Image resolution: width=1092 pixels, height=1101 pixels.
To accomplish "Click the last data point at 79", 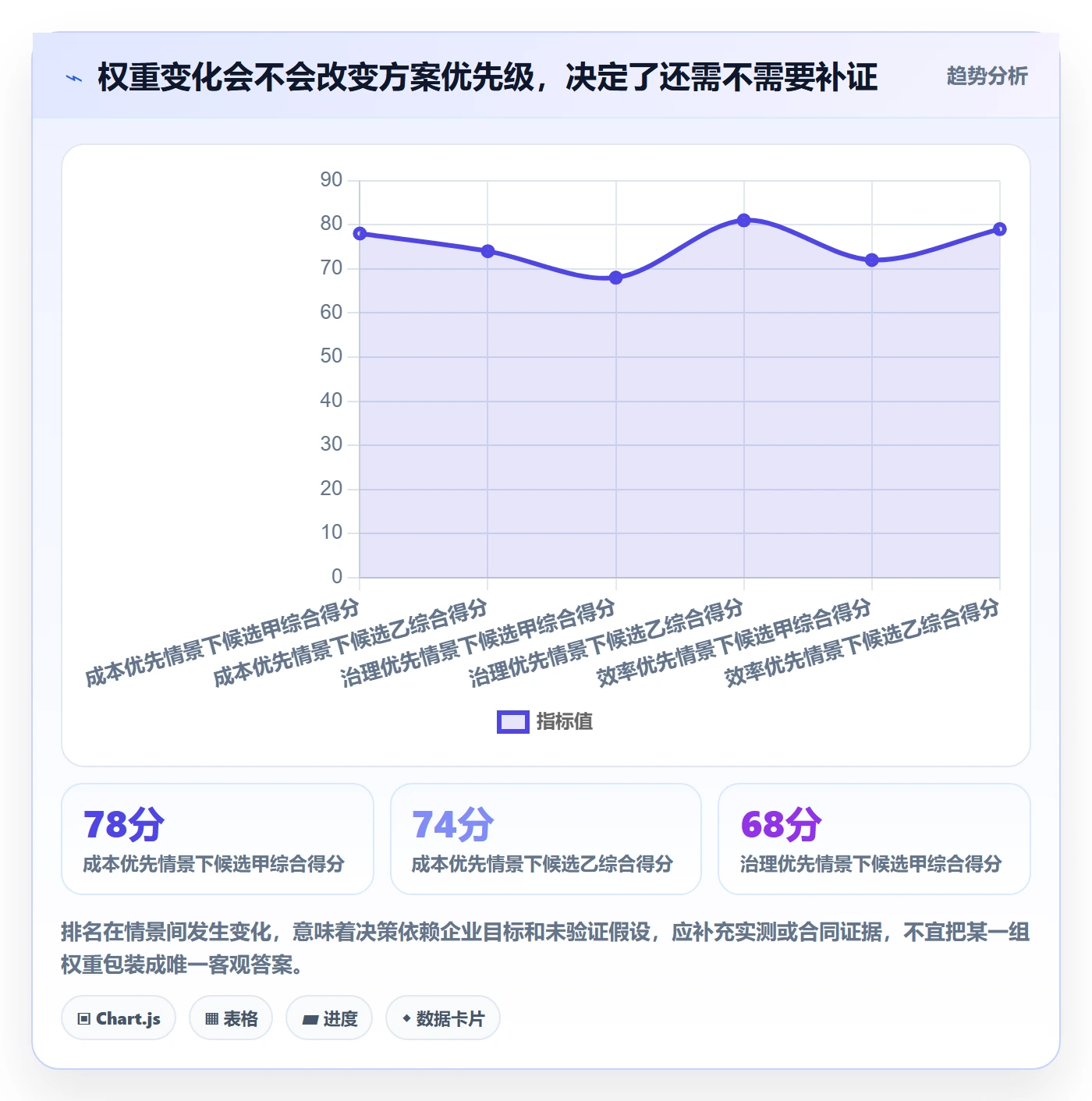I will click(1000, 229).
